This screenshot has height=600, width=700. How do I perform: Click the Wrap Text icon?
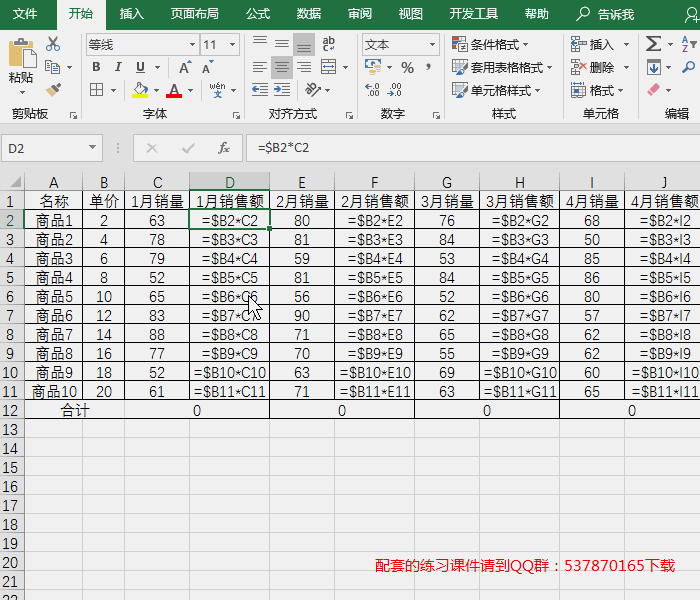point(329,45)
